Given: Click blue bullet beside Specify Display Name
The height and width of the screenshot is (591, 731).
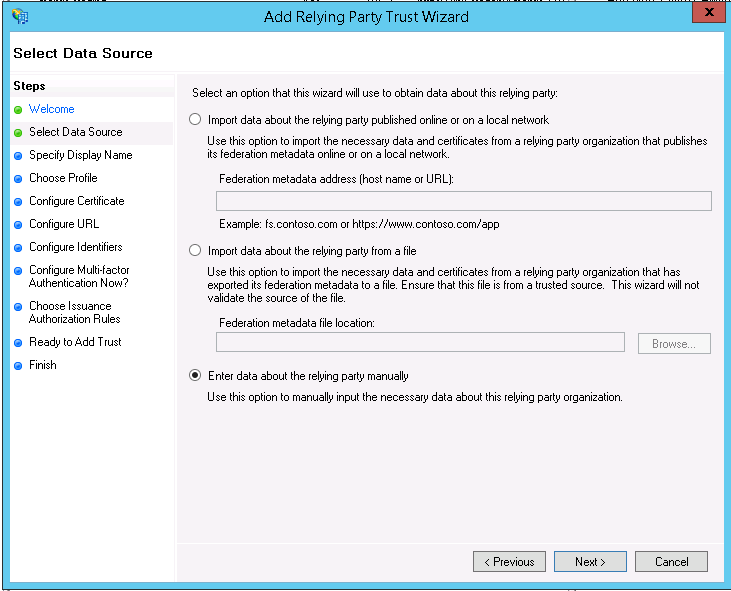Looking at the screenshot, I should pyautogui.click(x=18, y=156).
